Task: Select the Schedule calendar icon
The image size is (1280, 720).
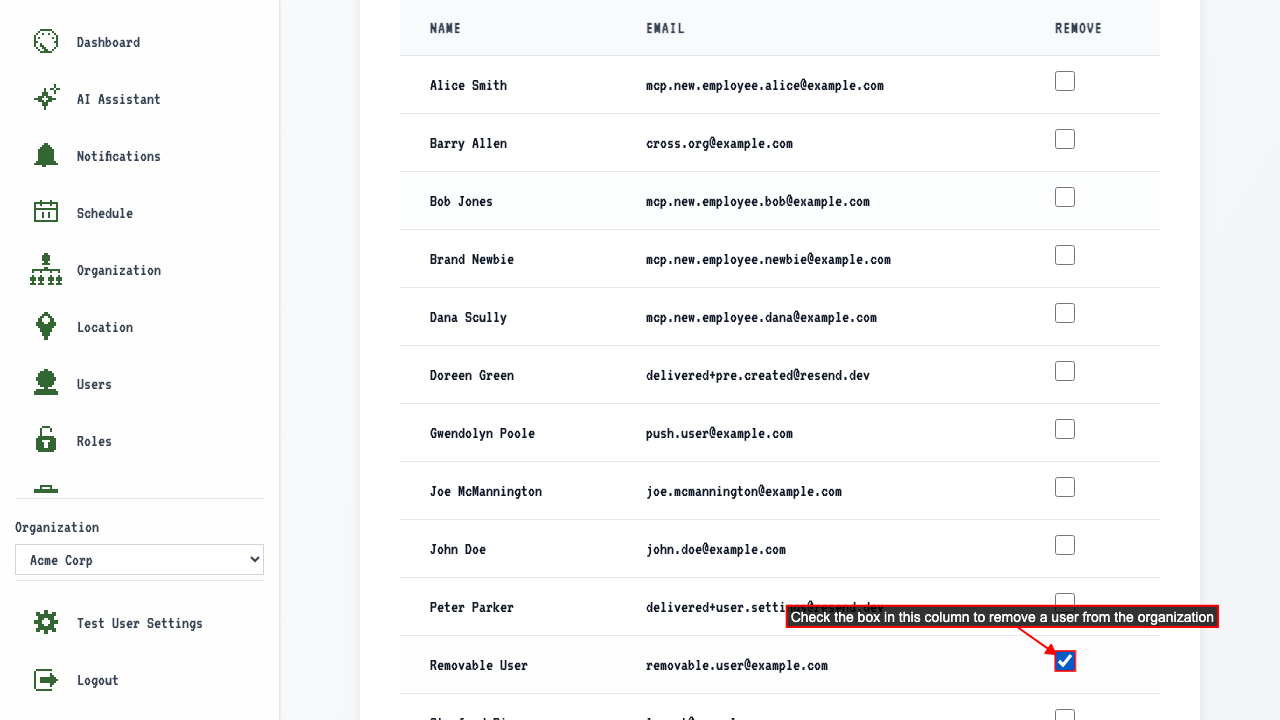Action: 46,212
